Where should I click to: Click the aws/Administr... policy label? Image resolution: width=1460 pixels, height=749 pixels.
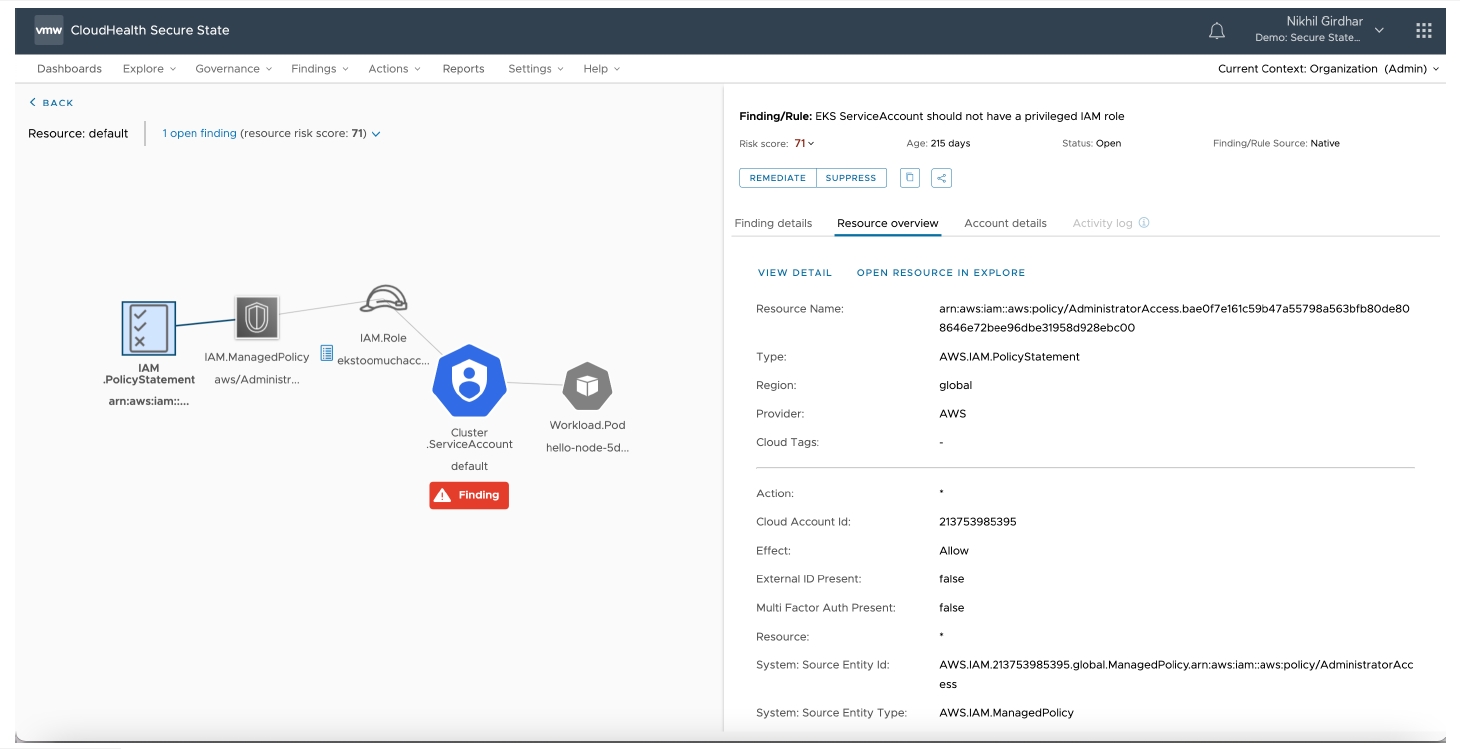tap(257, 380)
